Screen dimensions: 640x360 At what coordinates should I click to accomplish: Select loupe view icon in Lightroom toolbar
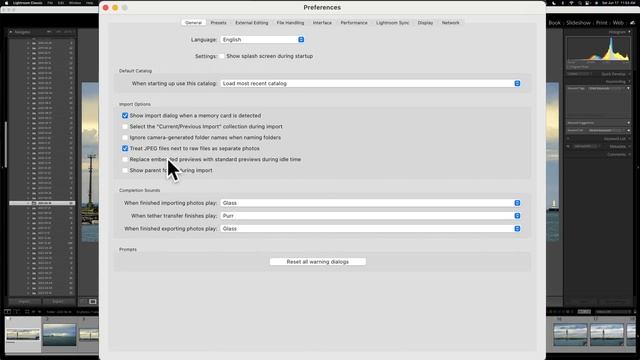click(x=93, y=302)
